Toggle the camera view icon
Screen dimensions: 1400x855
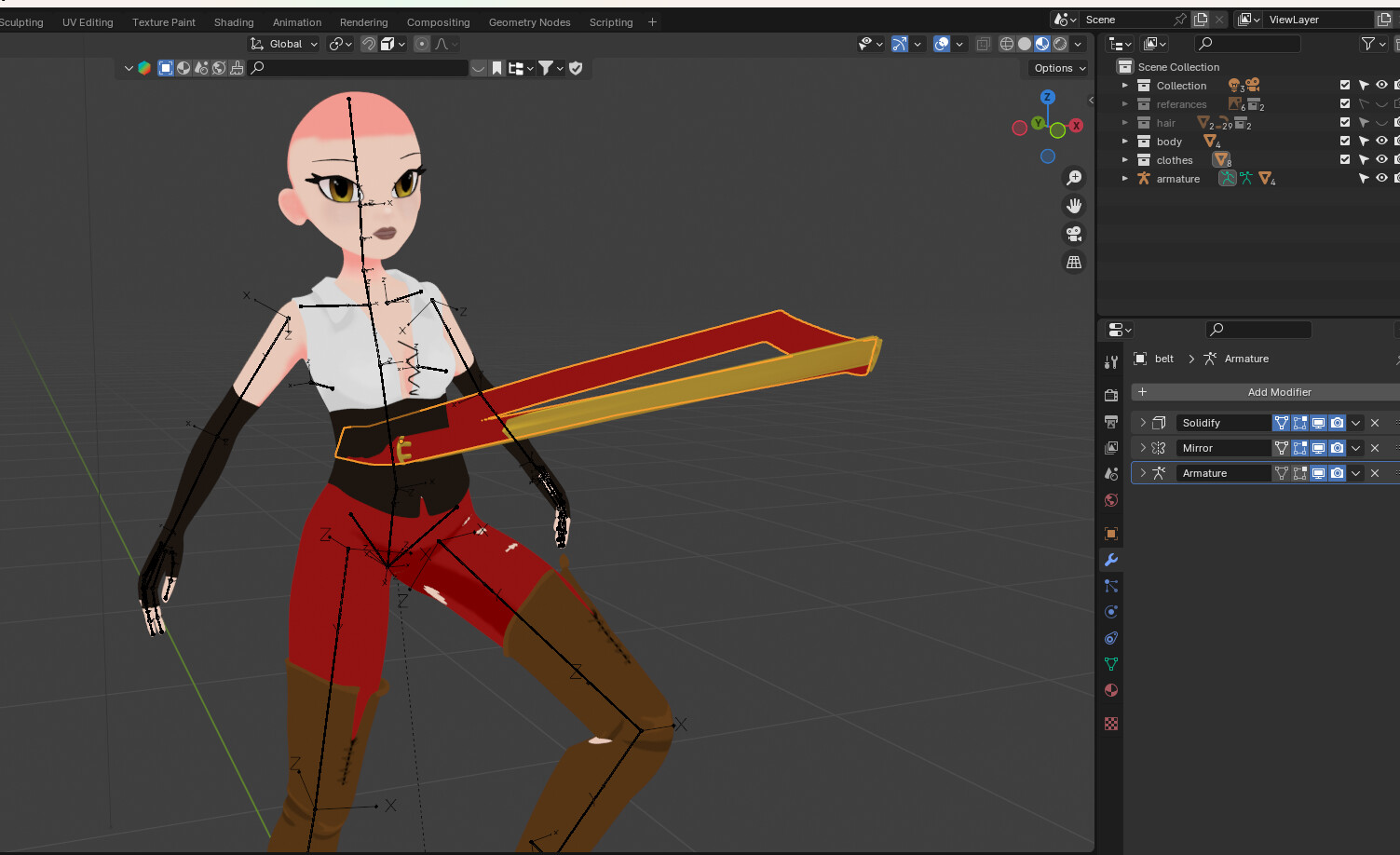pyautogui.click(x=1074, y=234)
